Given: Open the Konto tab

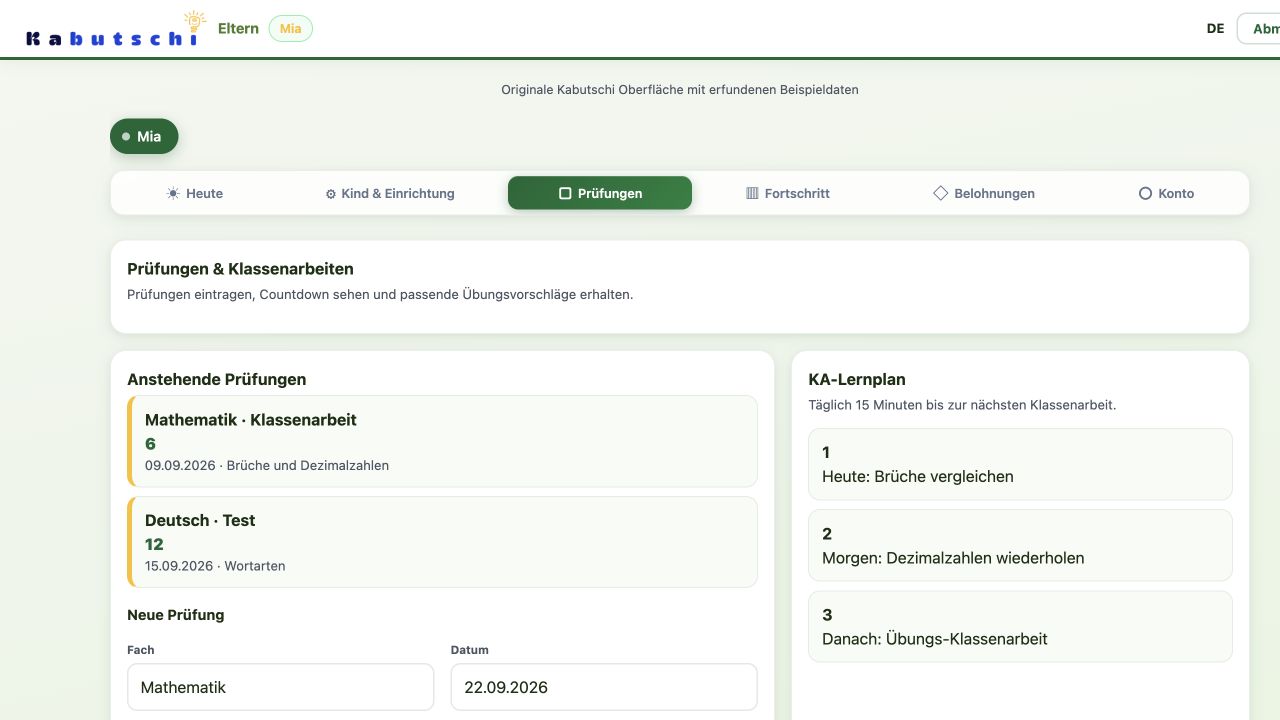Looking at the screenshot, I should (1166, 194).
